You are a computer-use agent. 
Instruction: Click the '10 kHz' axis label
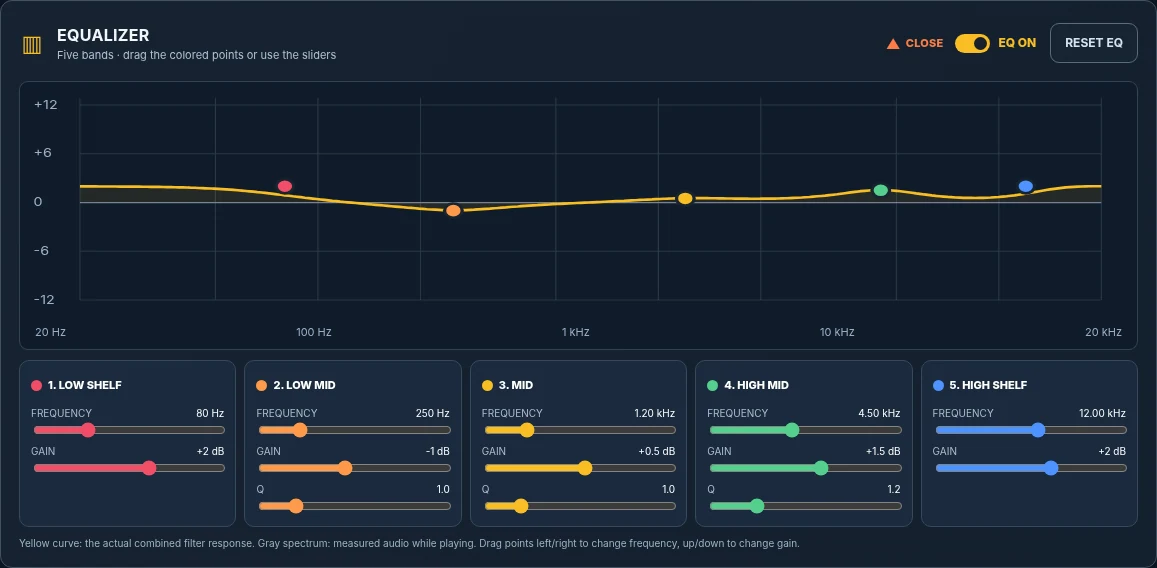point(837,332)
